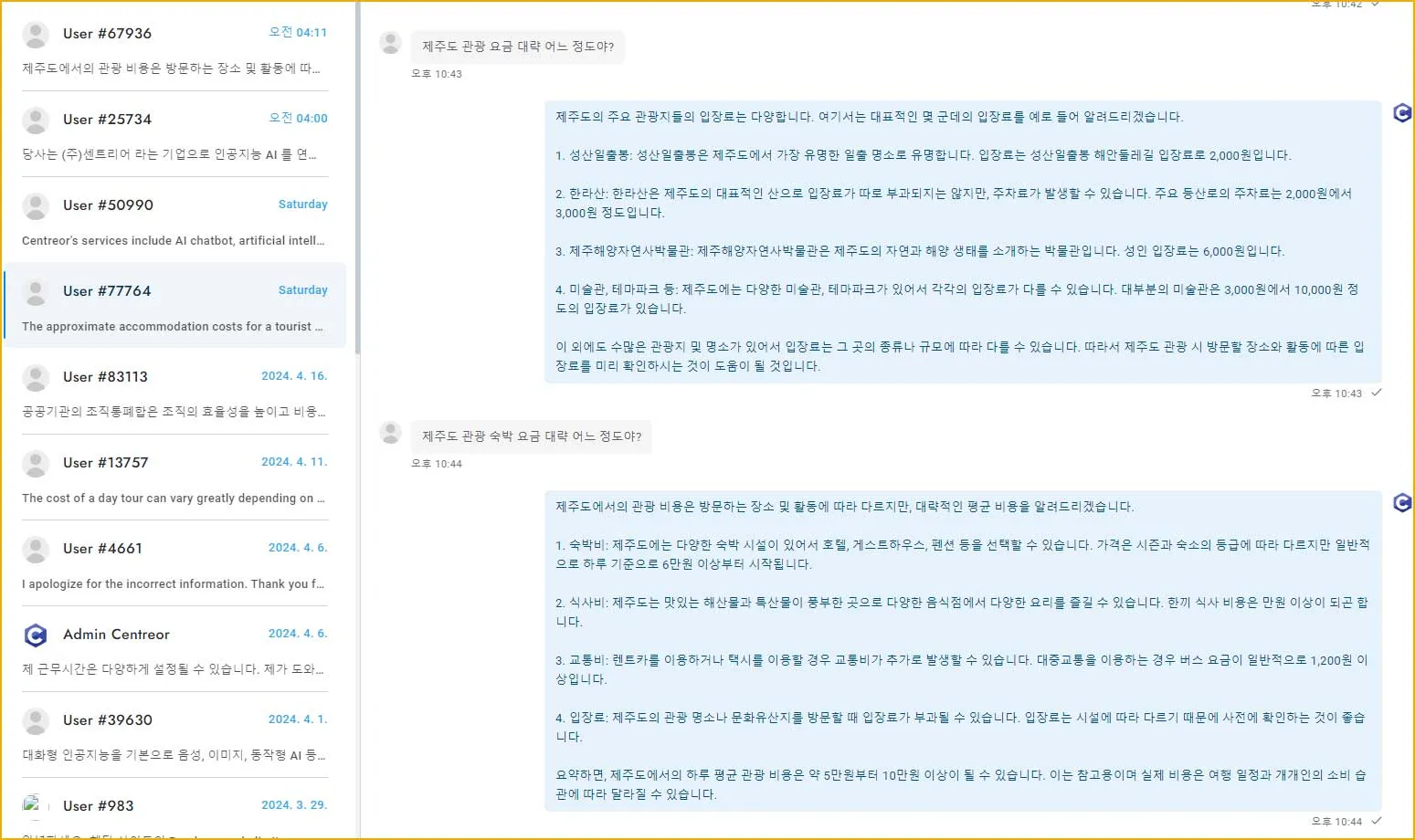Click the Admin Centreor logo icon
This screenshot has height=840, width=1415.
coord(36,635)
